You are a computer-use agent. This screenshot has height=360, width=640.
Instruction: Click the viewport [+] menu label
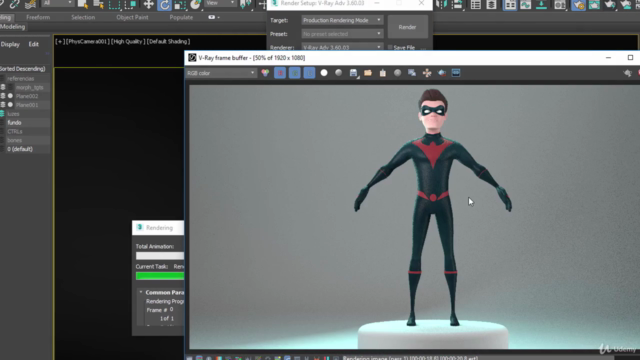[x=60, y=42]
